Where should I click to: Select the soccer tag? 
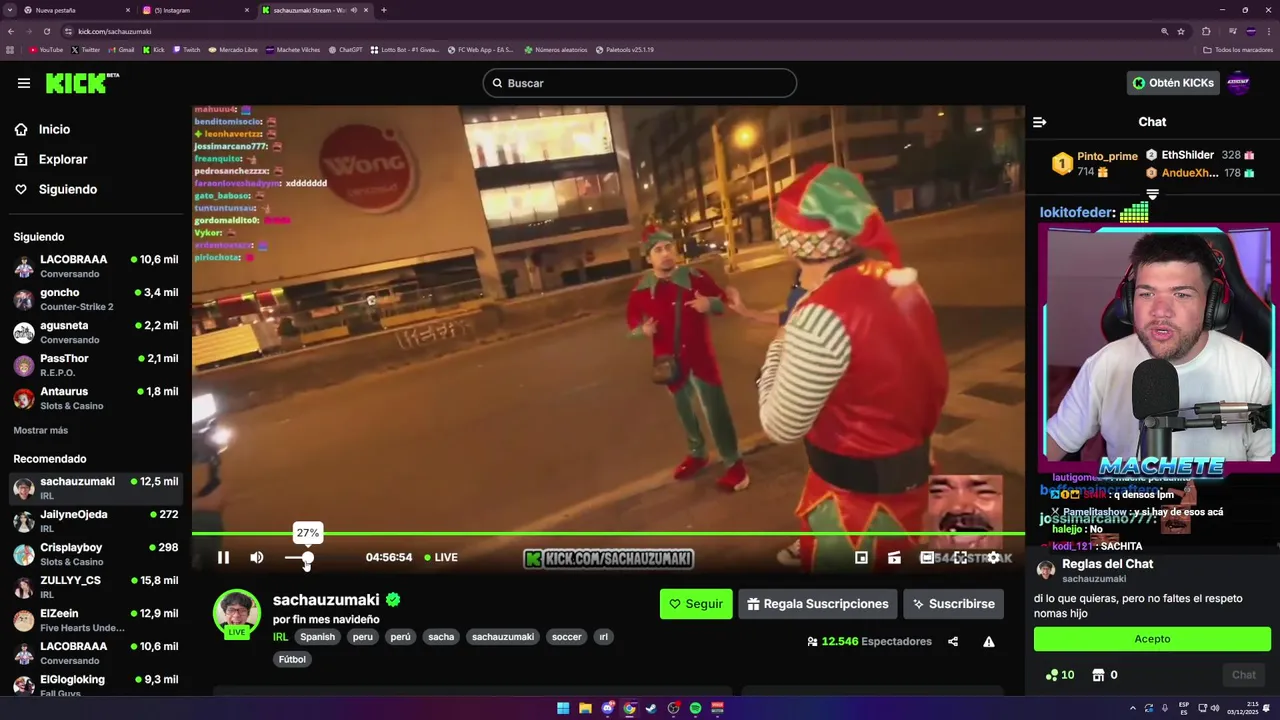(566, 637)
